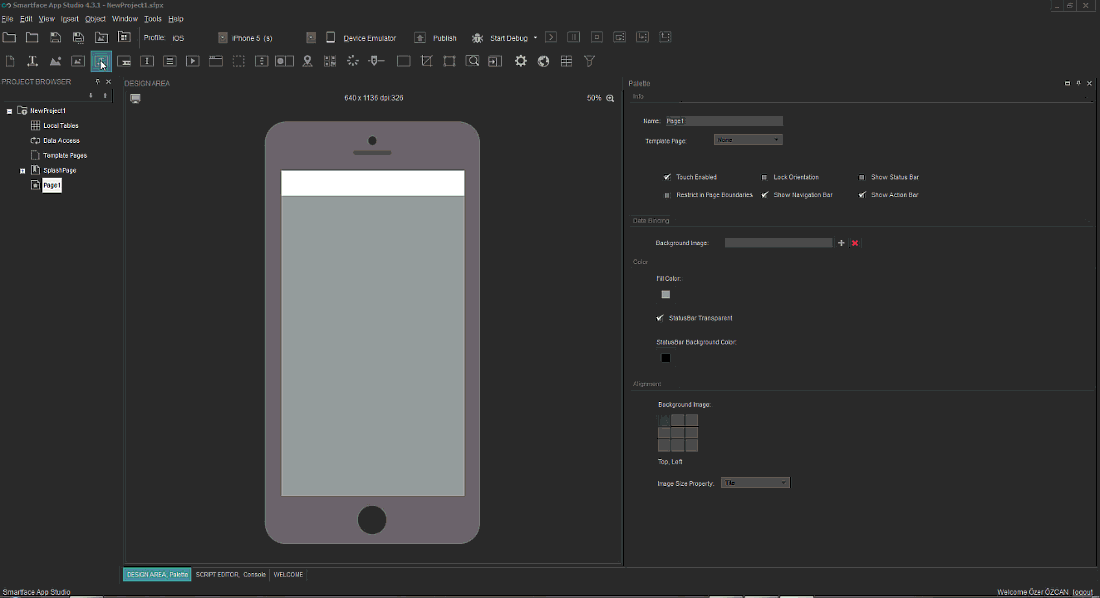Enable the Show Status Bar checkbox
1100x598 pixels.
click(x=862, y=177)
